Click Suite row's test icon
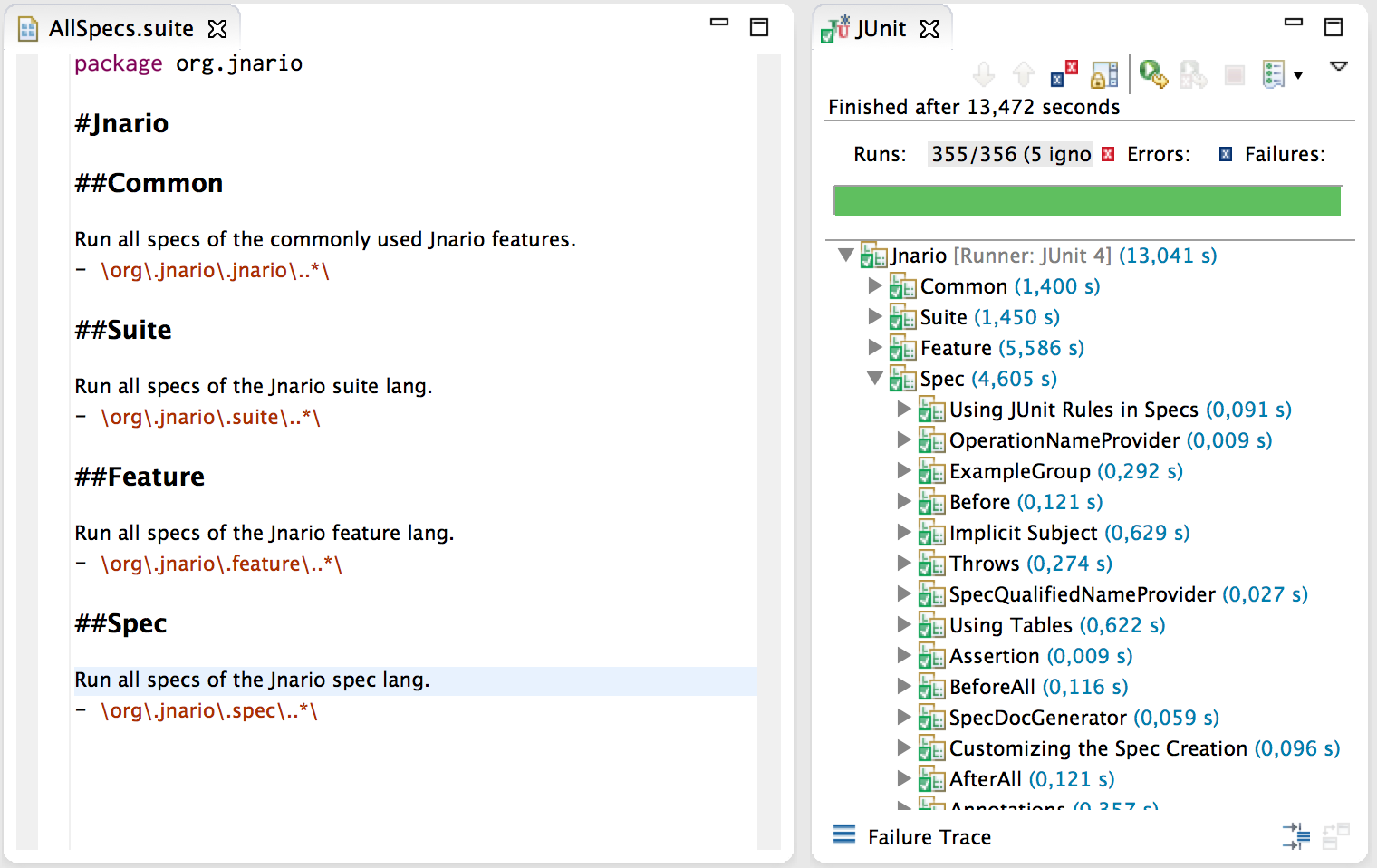This screenshot has height=868, width=1377. 902,317
